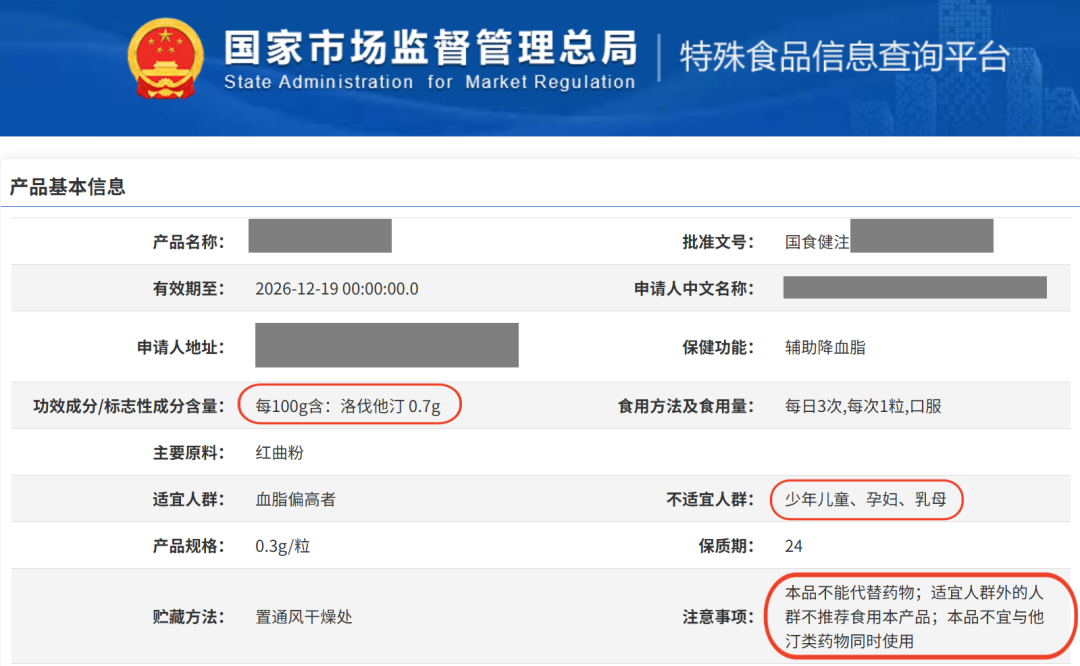1080x666 pixels.
Task: Click the 适宜人群 label
Action: click(x=188, y=499)
